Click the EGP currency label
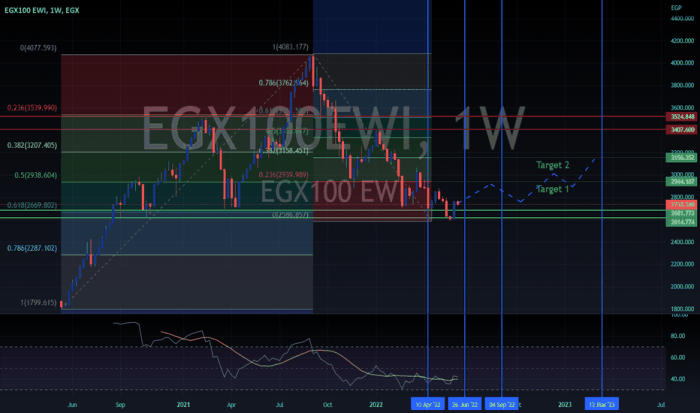Viewport: 700px width, 413px height. point(676,8)
